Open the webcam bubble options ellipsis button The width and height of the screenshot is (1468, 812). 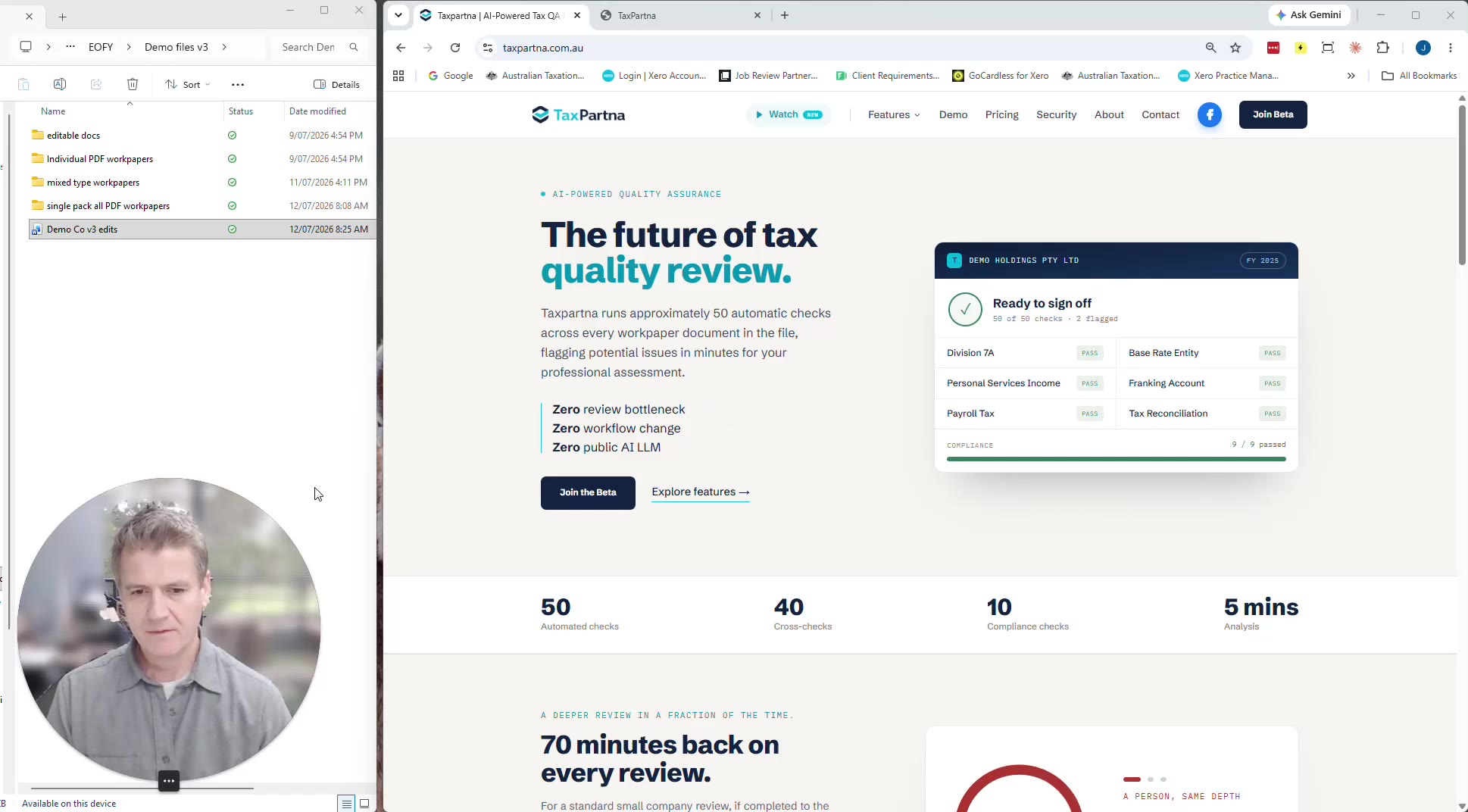coord(169,781)
